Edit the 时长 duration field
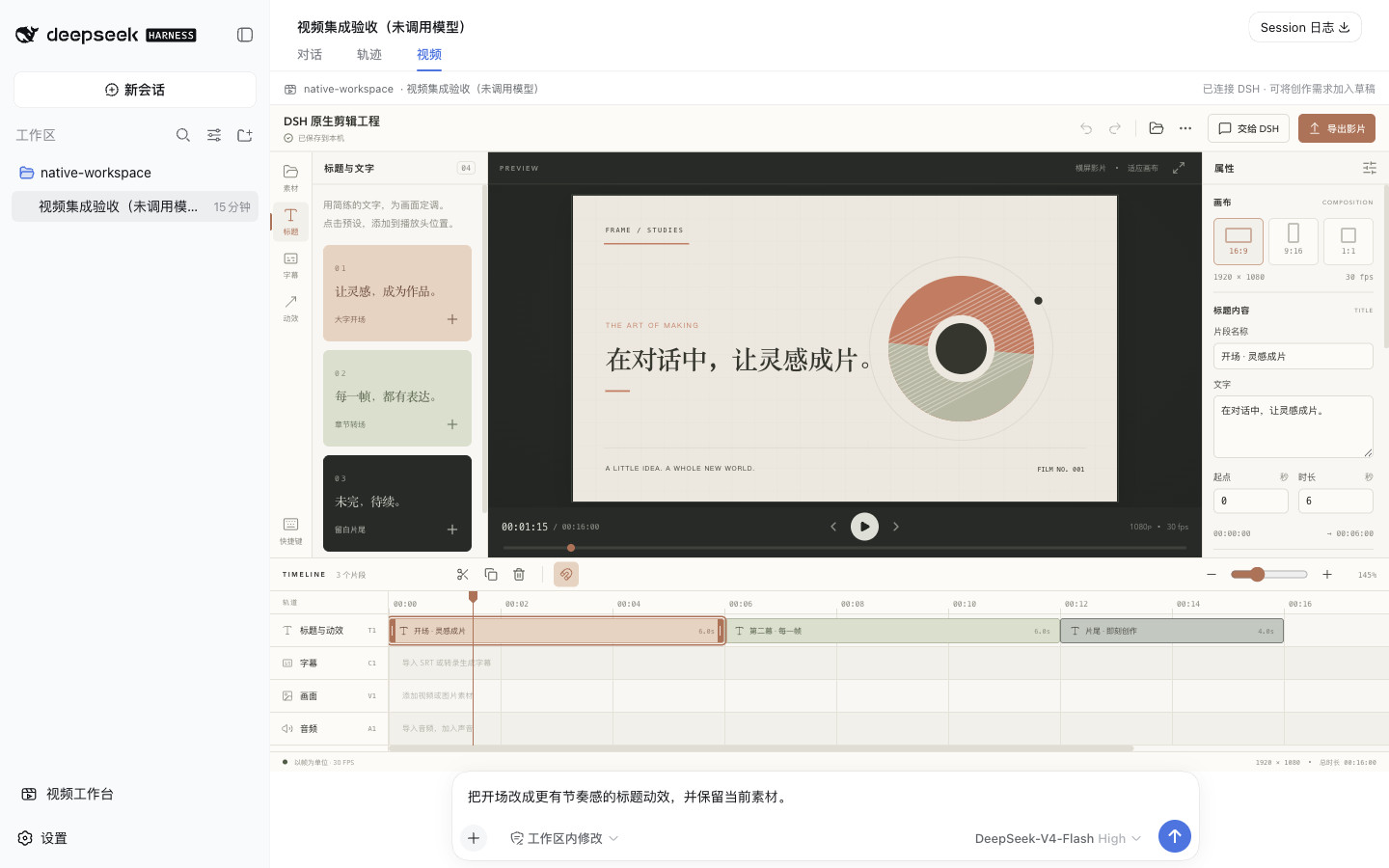 (1336, 501)
